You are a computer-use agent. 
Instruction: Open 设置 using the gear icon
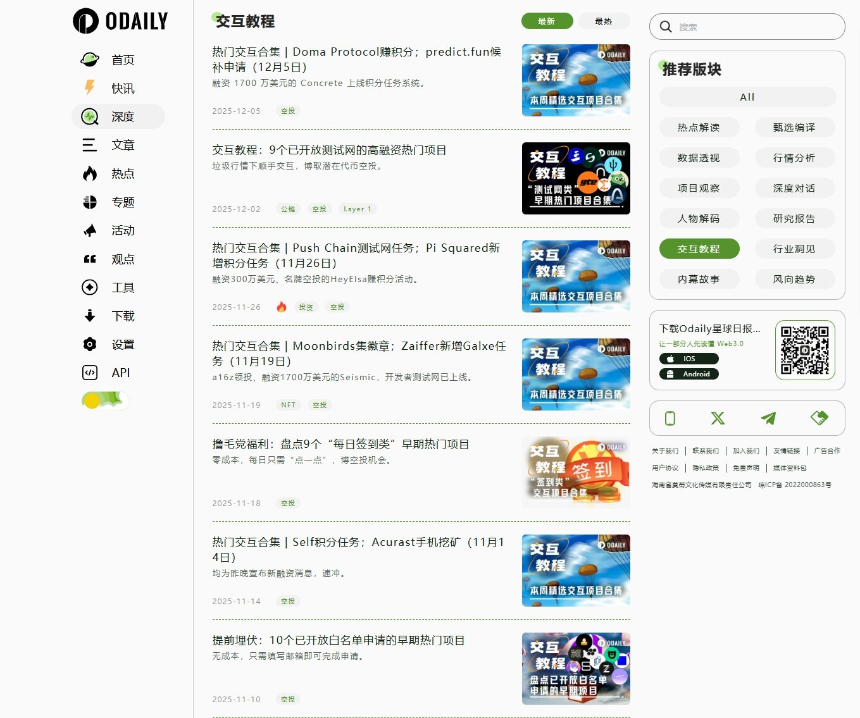tap(87, 345)
